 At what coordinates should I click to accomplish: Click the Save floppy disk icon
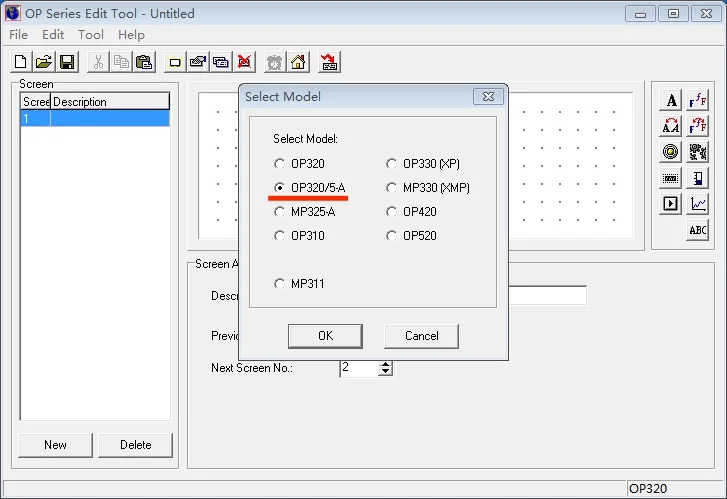(67, 62)
